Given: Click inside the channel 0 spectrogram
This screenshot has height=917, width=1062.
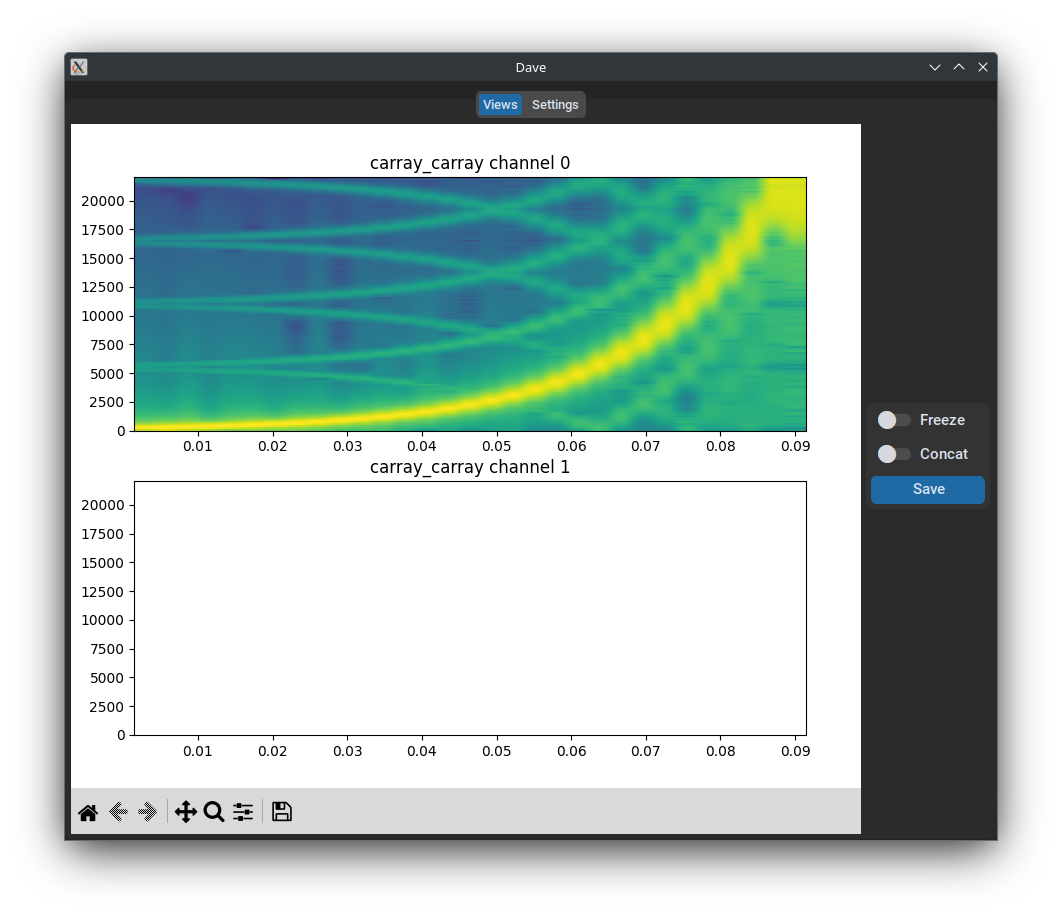Looking at the screenshot, I should [470, 304].
